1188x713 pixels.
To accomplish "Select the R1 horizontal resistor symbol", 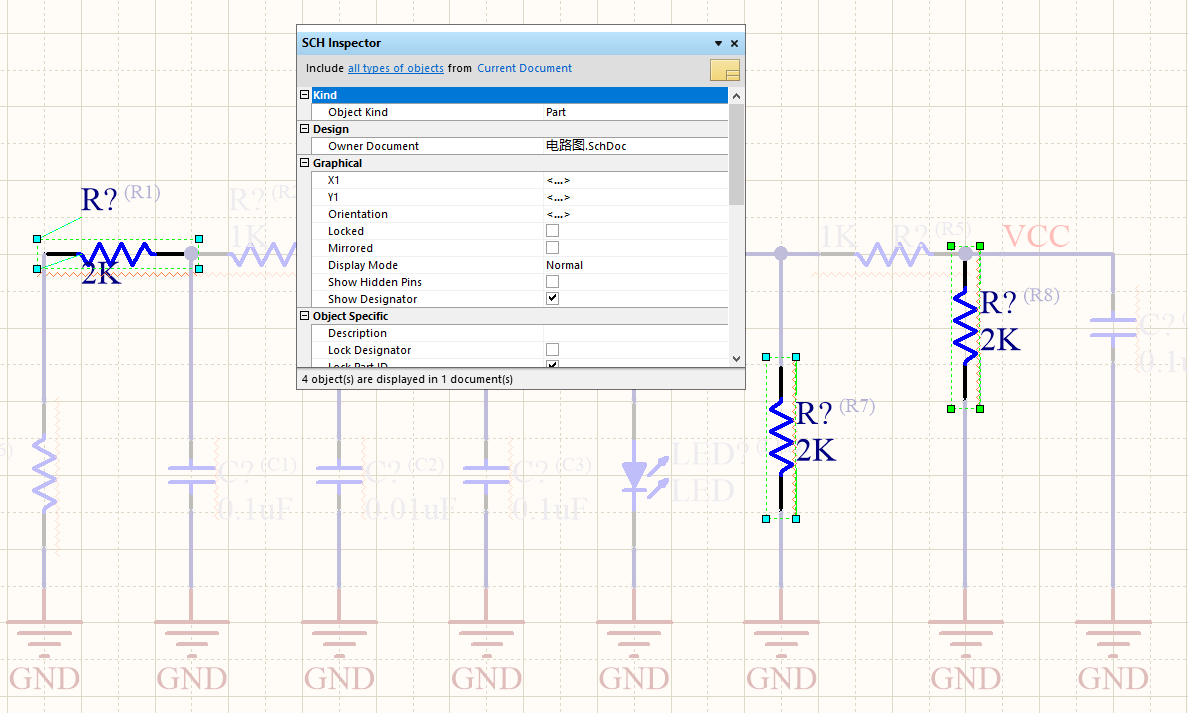I will (118, 254).
